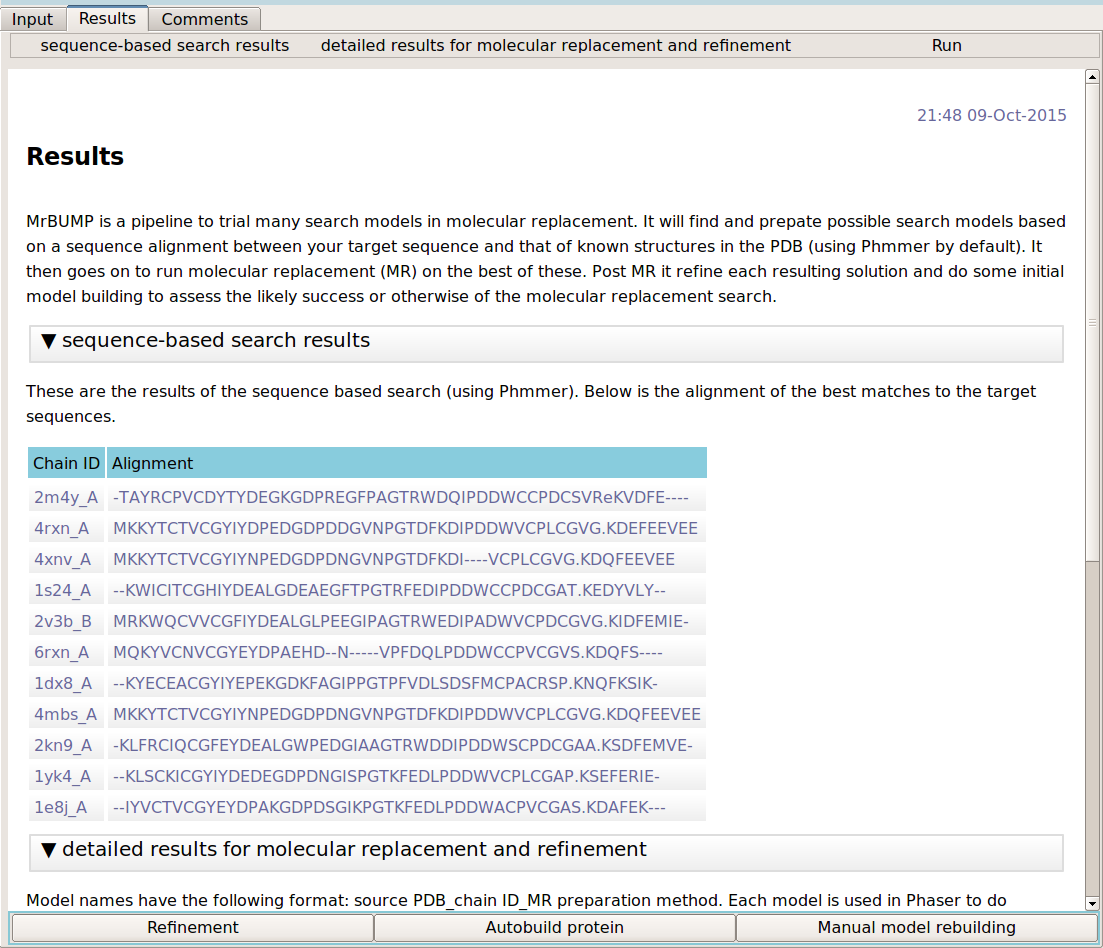Click chain ID 2m4y_A in the table
The height and width of the screenshot is (948, 1103).
(x=66, y=497)
